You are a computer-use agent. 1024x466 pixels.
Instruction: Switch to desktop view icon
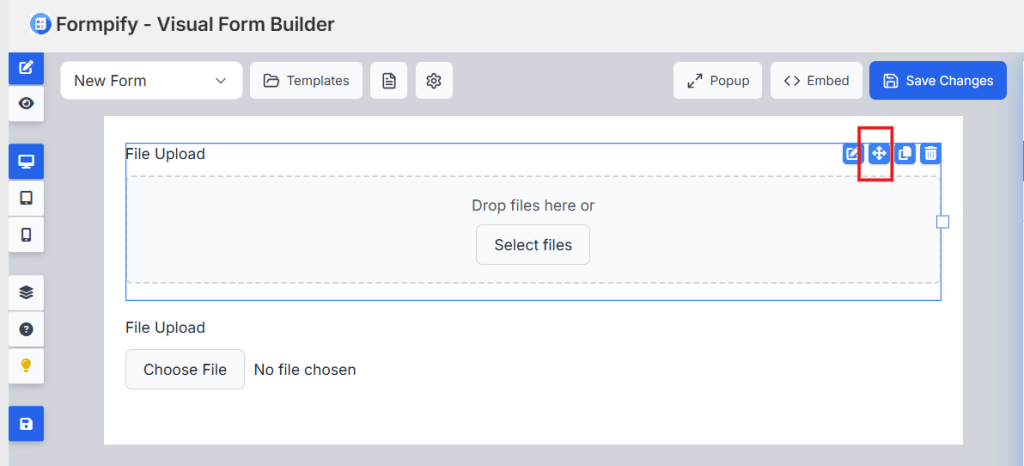(x=26, y=162)
